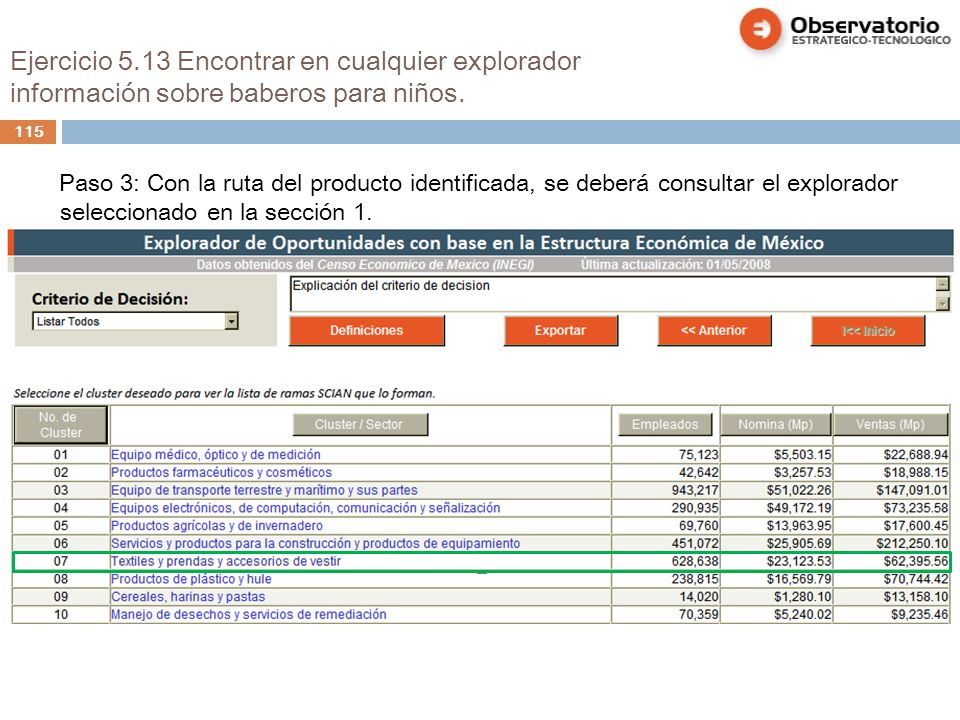Open Servicios y productos para la construcción link
The width and height of the screenshot is (960, 720).
click(315, 544)
